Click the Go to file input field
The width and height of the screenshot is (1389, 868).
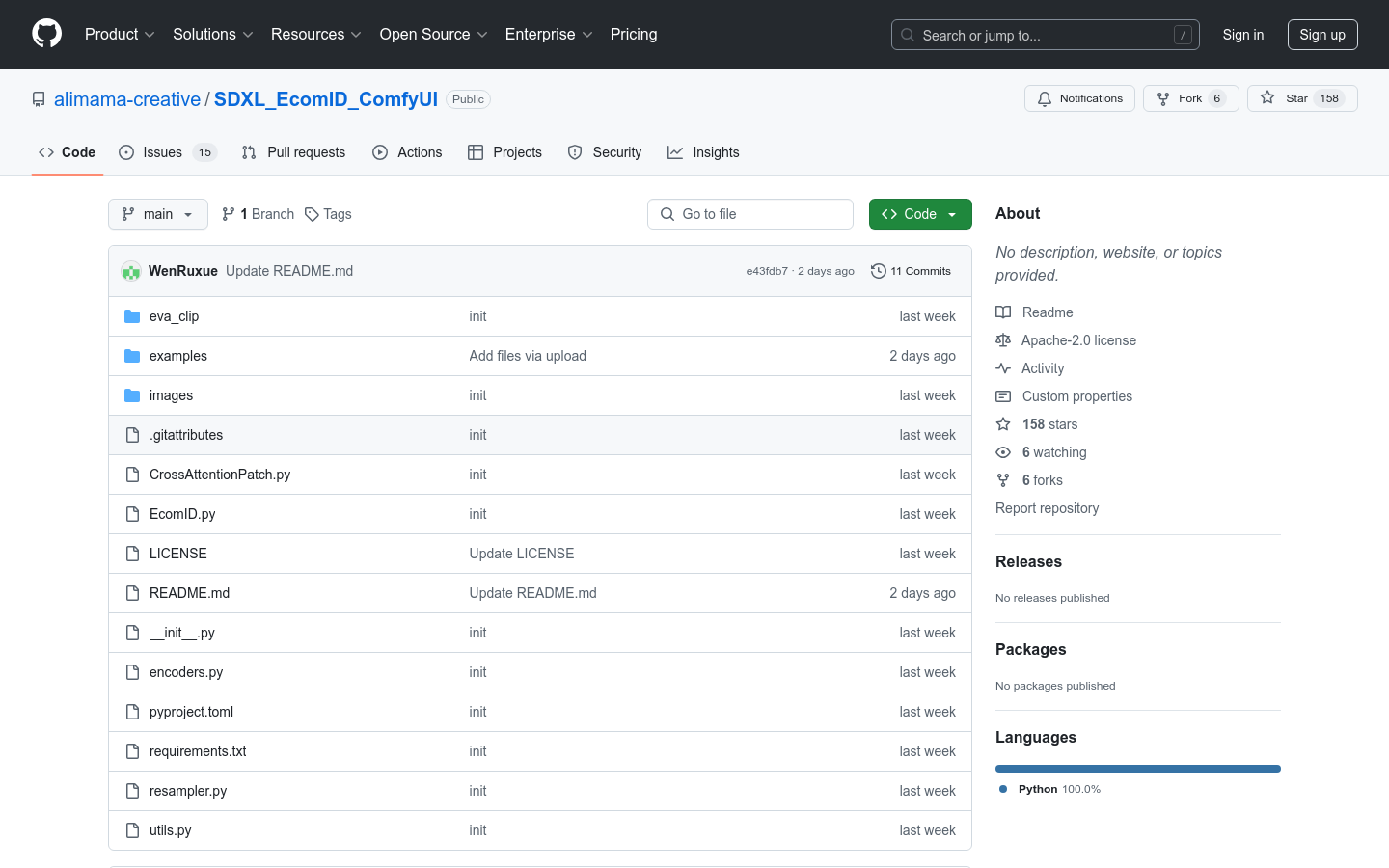(x=750, y=214)
